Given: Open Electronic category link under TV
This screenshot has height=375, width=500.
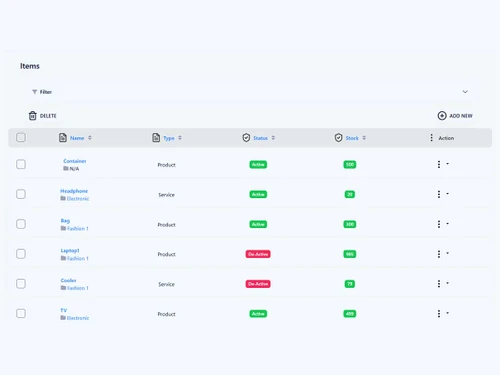Looking at the screenshot, I should 78,318.
